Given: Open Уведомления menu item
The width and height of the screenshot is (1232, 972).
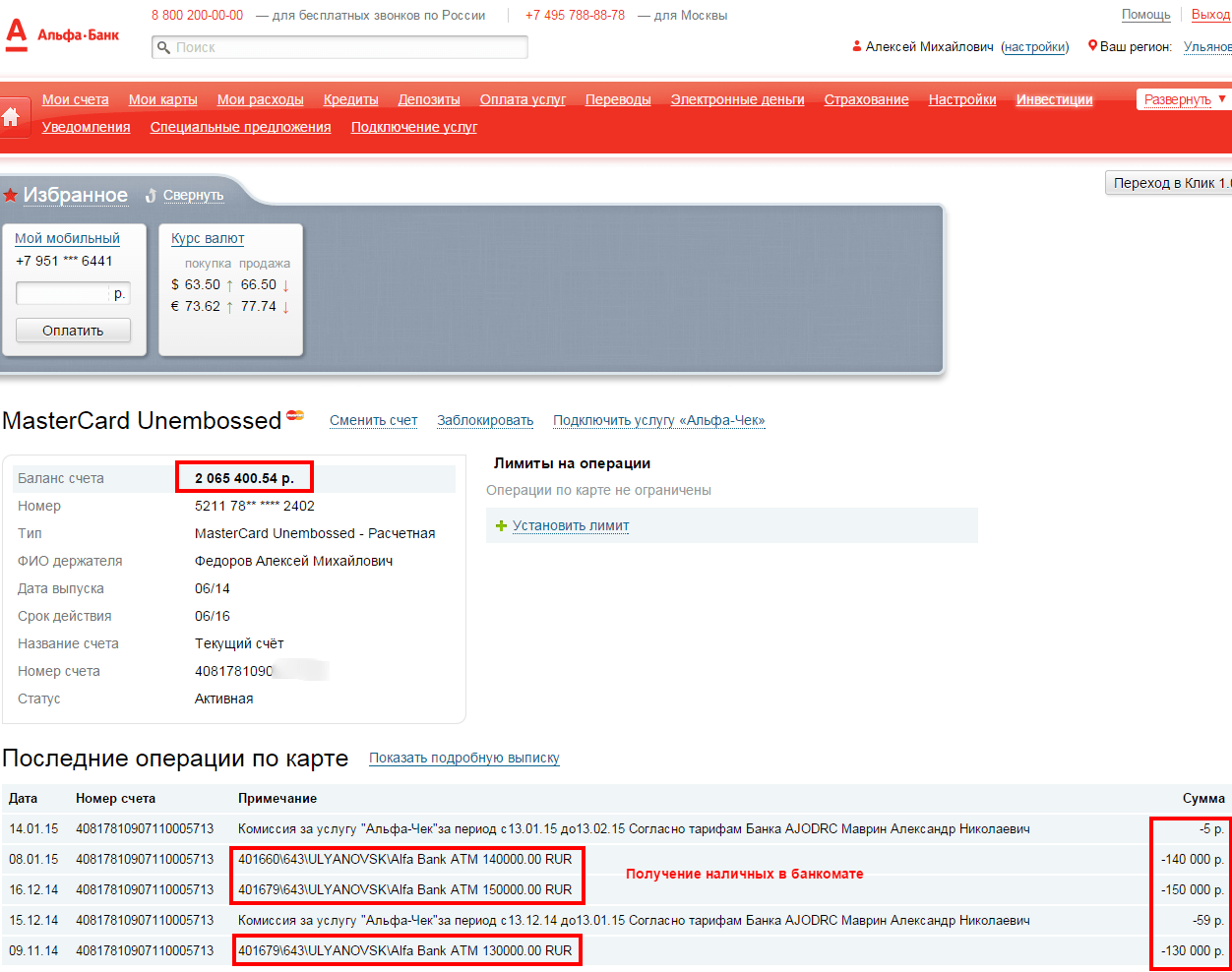Looking at the screenshot, I should tap(87, 127).
